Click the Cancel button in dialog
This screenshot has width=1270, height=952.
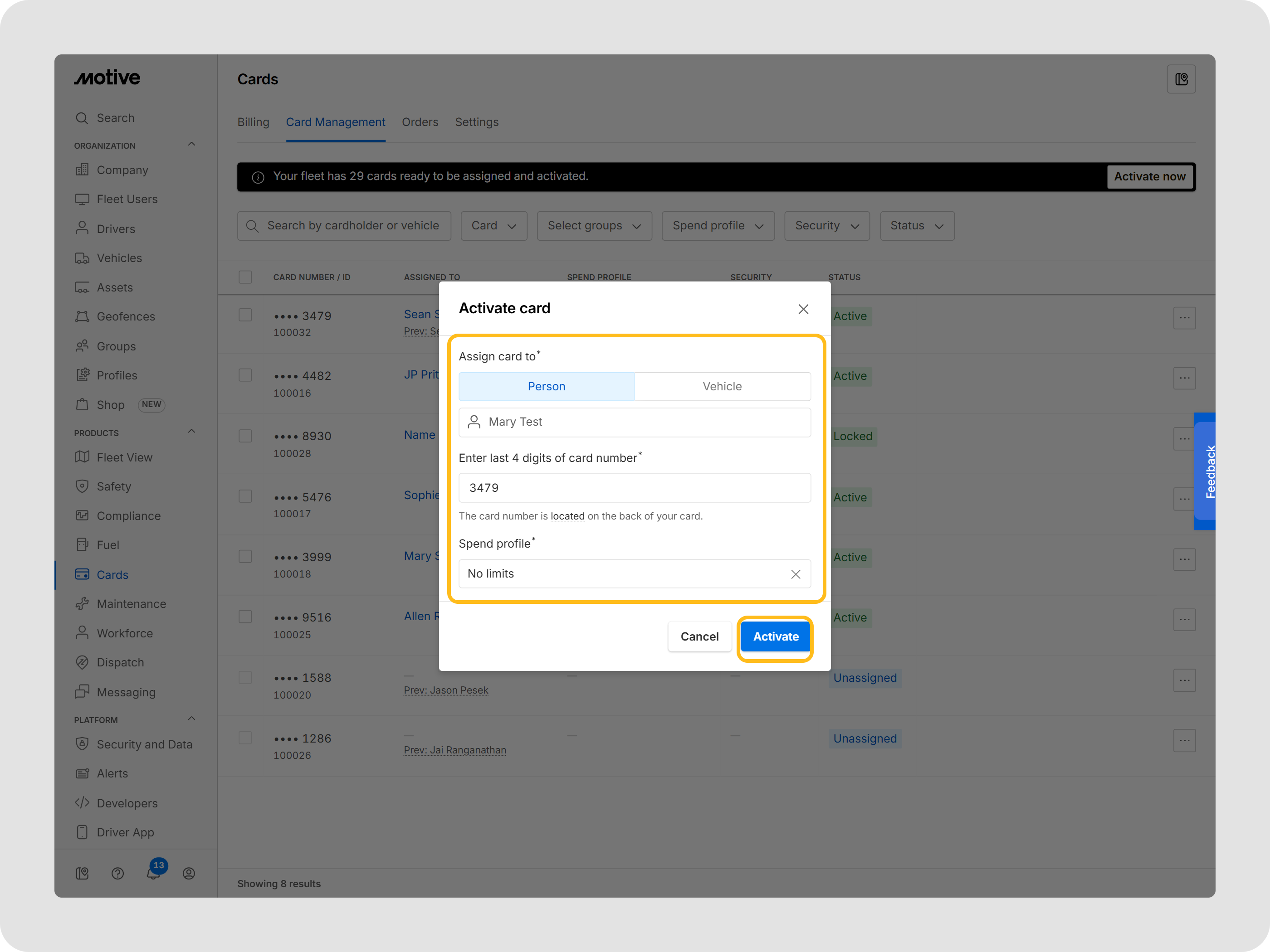699,636
